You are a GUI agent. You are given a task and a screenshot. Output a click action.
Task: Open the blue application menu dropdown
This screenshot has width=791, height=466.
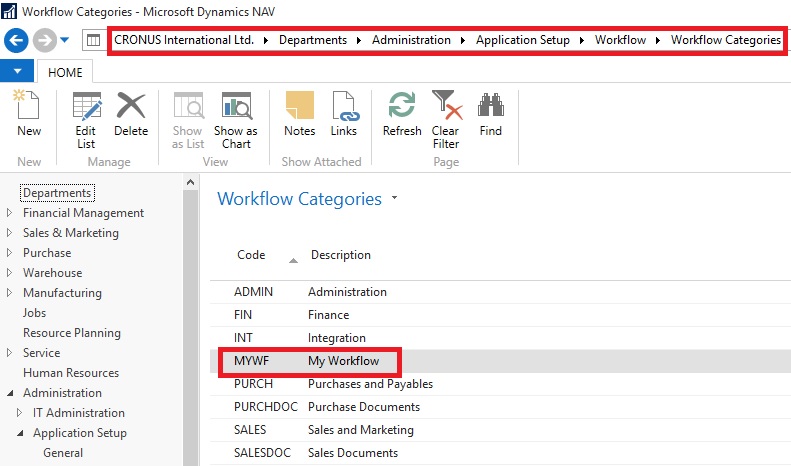tap(17, 72)
